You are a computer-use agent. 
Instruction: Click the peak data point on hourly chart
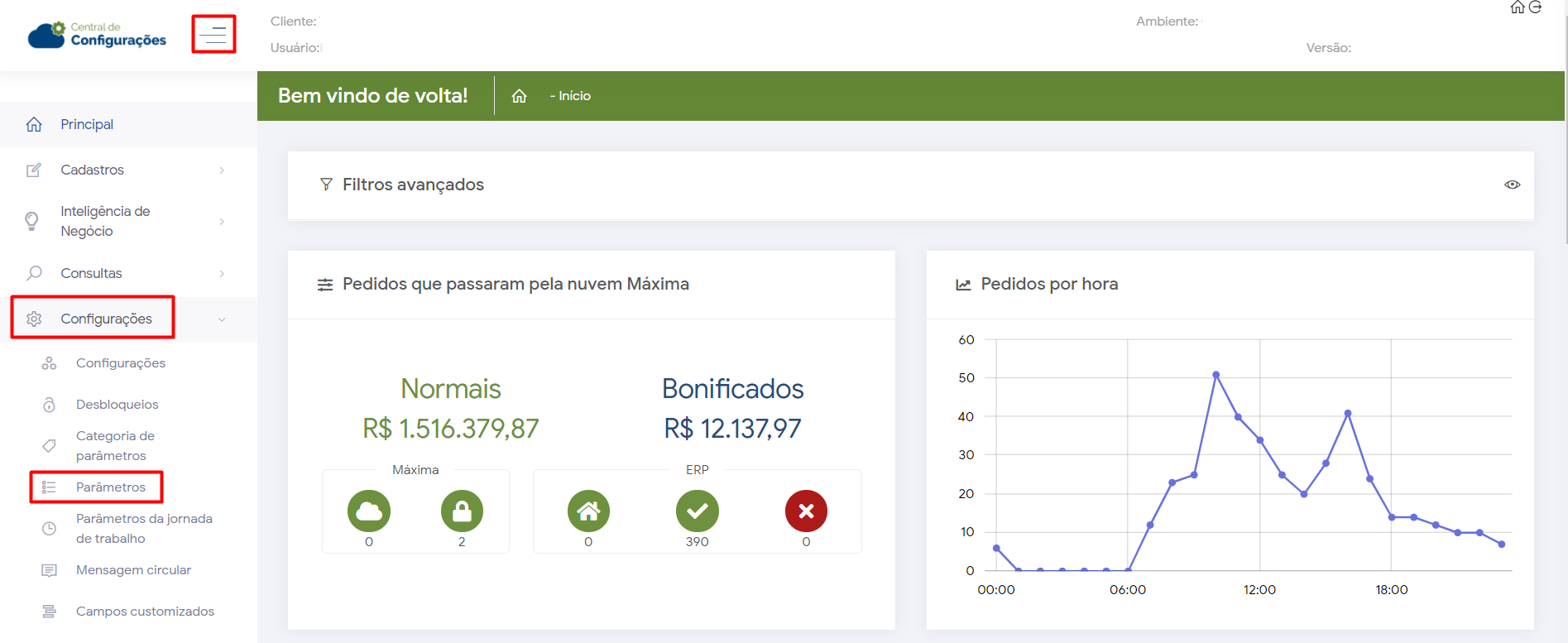point(1216,375)
